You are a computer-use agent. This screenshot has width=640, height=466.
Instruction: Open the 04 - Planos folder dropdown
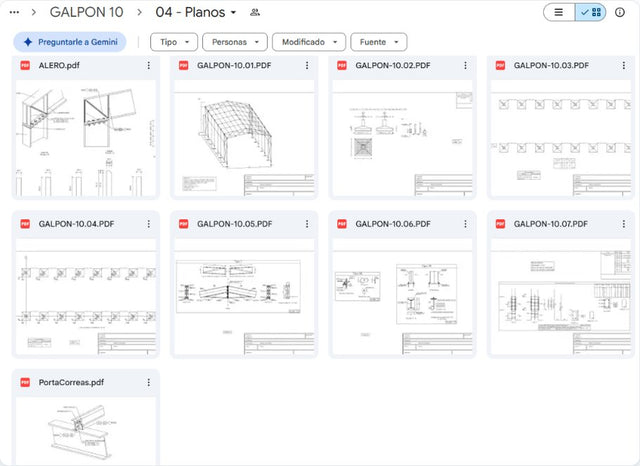click(x=196, y=12)
